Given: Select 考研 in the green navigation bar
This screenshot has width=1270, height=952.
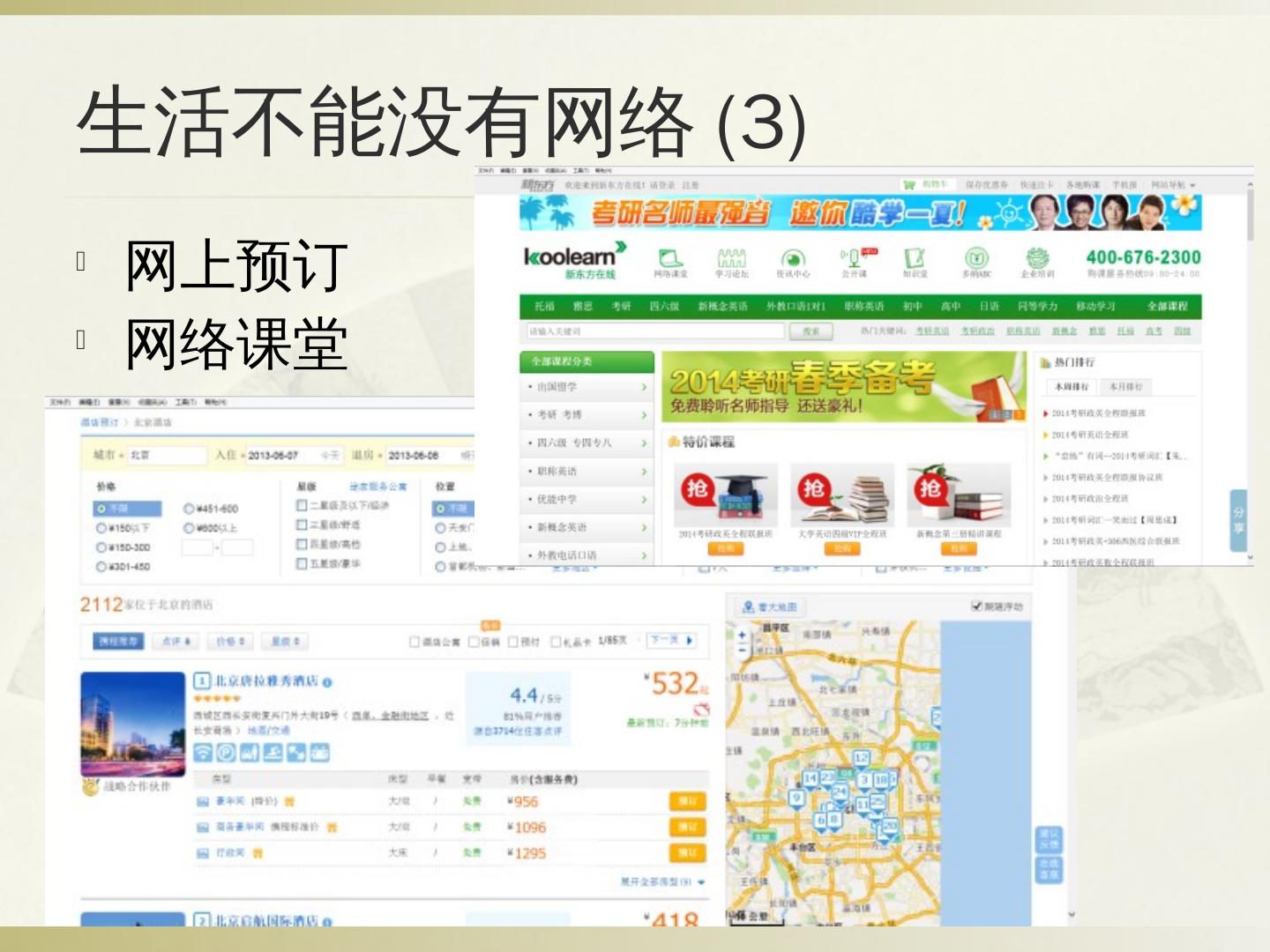Looking at the screenshot, I should click(621, 306).
